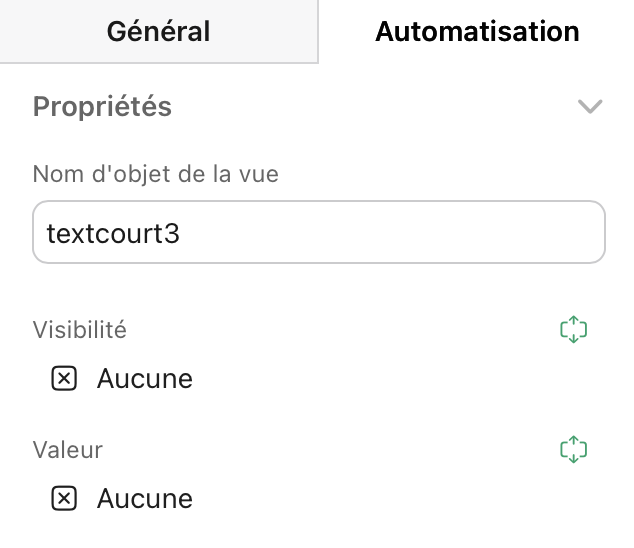This screenshot has width=634, height=548.
Task: Select the Automatisation tab
Action: click(x=476, y=31)
